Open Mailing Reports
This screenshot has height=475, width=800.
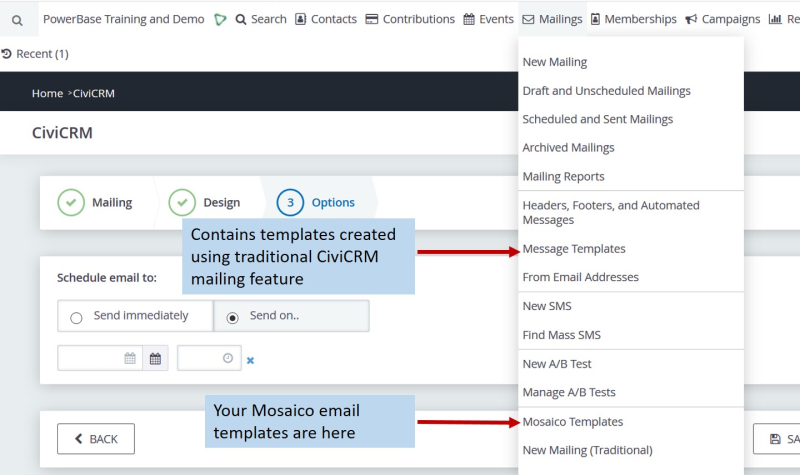[x=563, y=177]
